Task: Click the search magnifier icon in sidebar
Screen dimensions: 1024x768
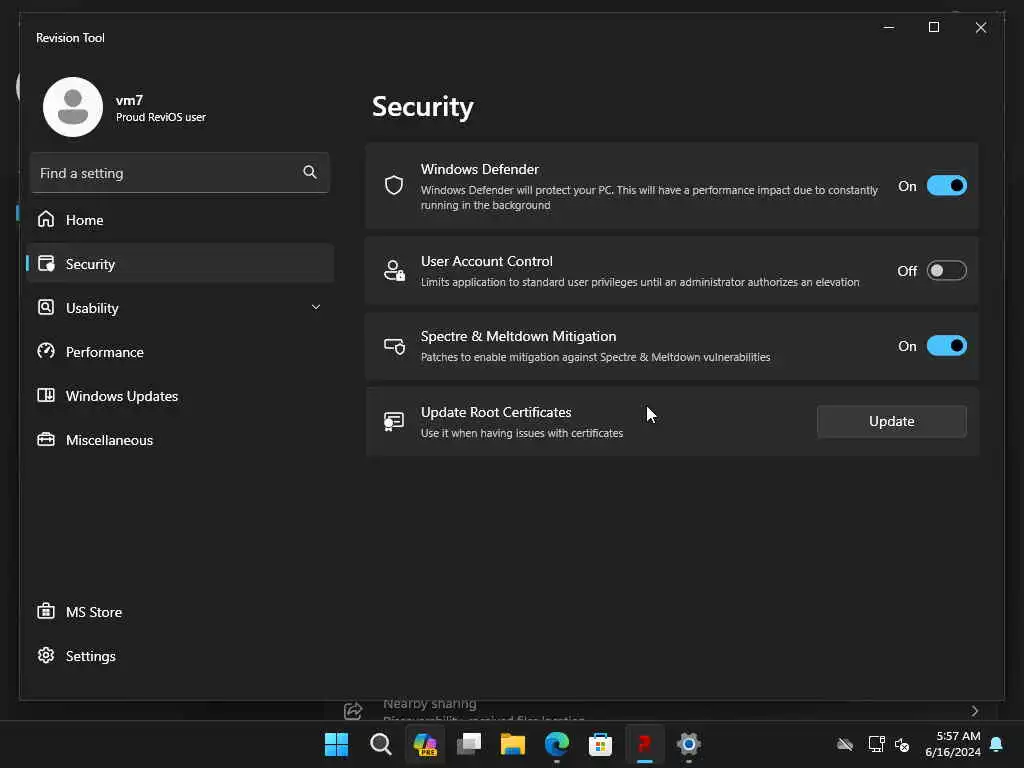Action: [x=310, y=172]
